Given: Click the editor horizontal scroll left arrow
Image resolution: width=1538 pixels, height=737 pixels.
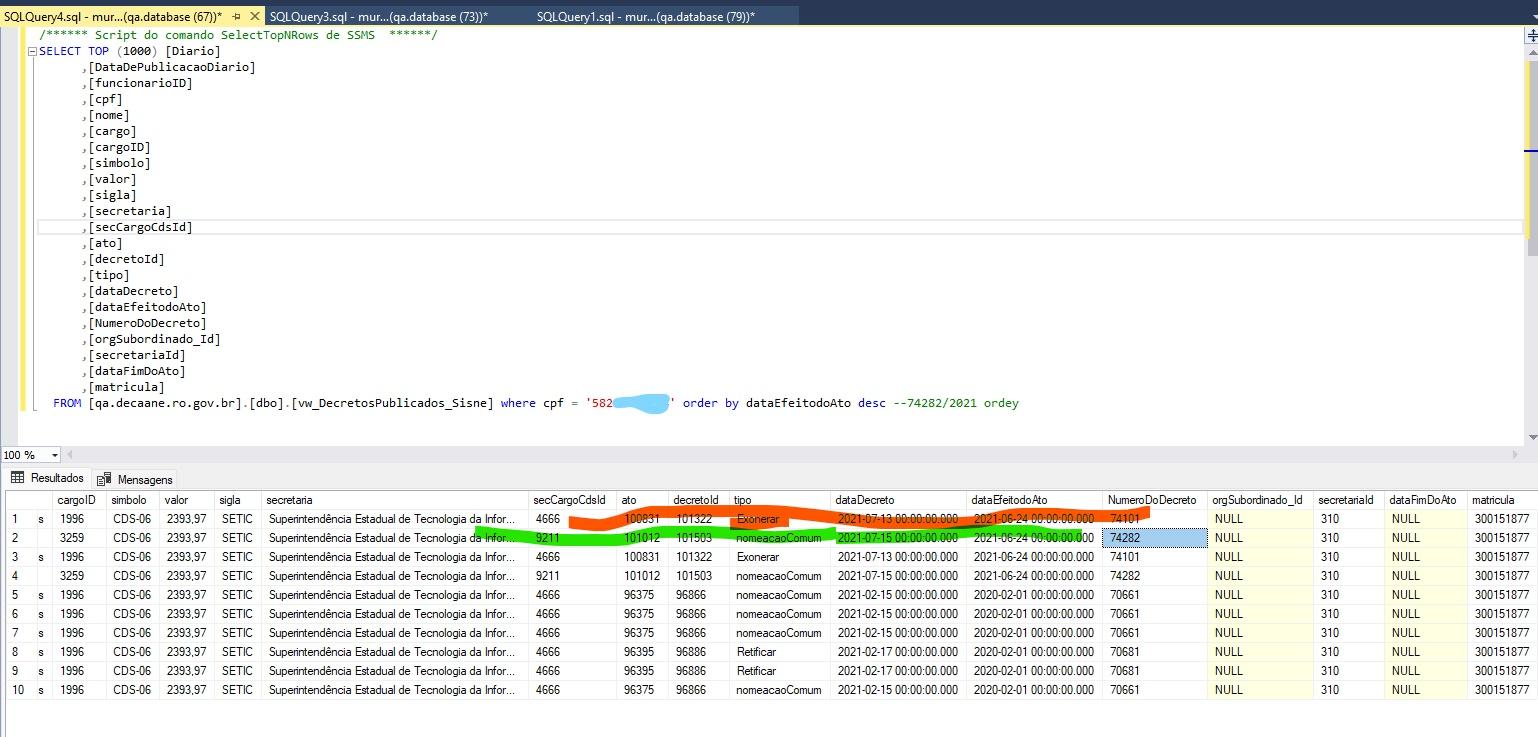Looking at the screenshot, I should click(x=69, y=455).
